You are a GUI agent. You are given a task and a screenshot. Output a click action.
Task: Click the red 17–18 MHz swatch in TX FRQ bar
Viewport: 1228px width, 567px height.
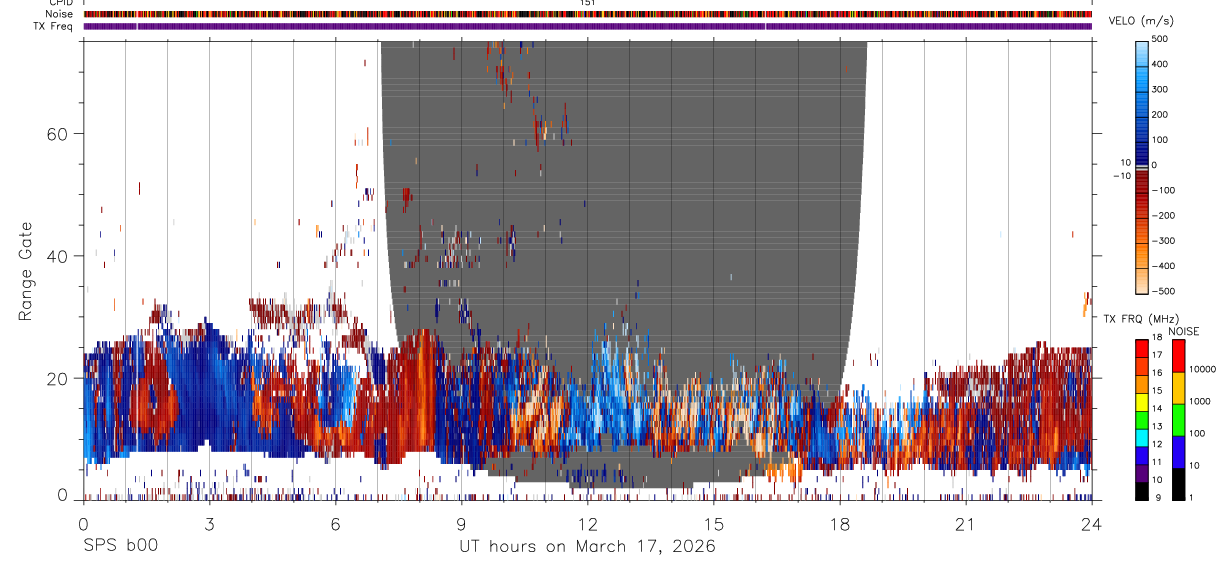[1143, 348]
